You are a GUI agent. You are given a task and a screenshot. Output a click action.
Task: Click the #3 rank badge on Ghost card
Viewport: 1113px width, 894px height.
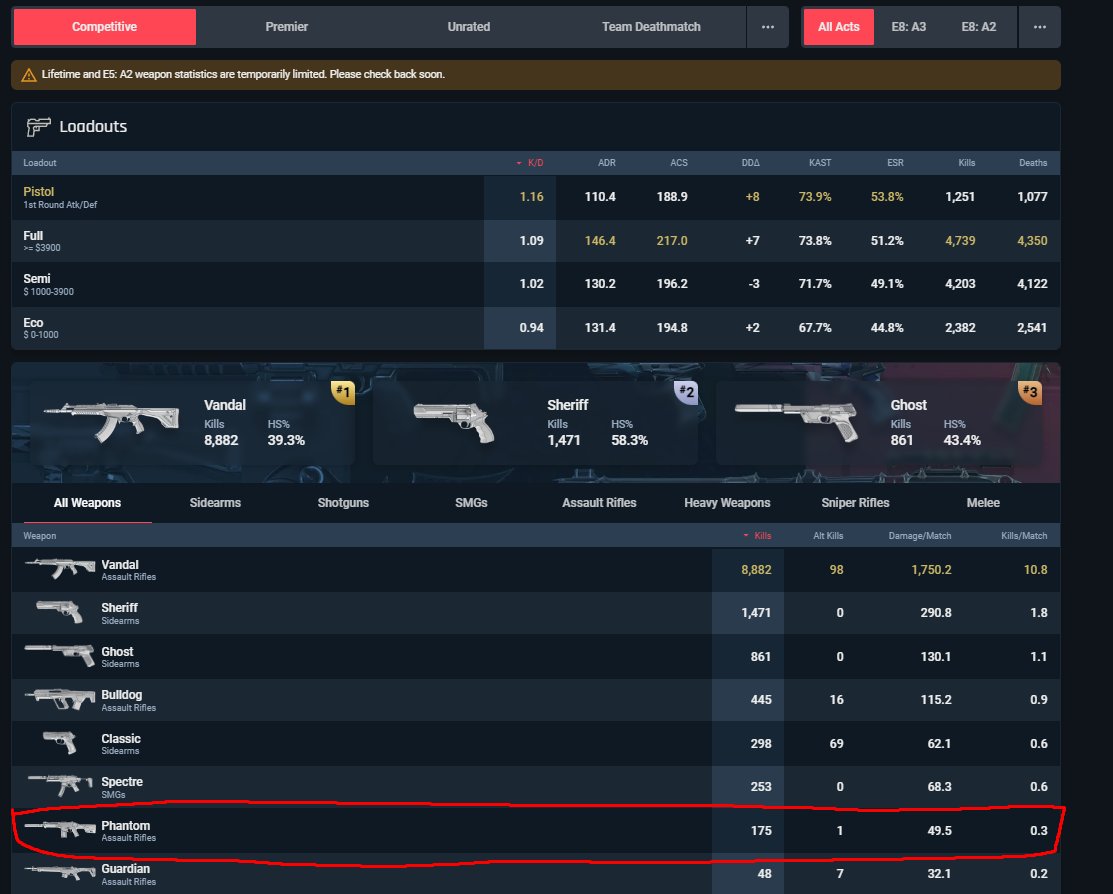(1029, 392)
